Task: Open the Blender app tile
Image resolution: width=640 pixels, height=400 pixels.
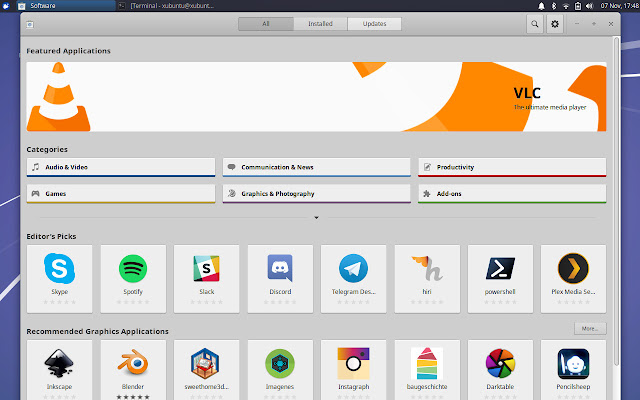Action: point(133,370)
